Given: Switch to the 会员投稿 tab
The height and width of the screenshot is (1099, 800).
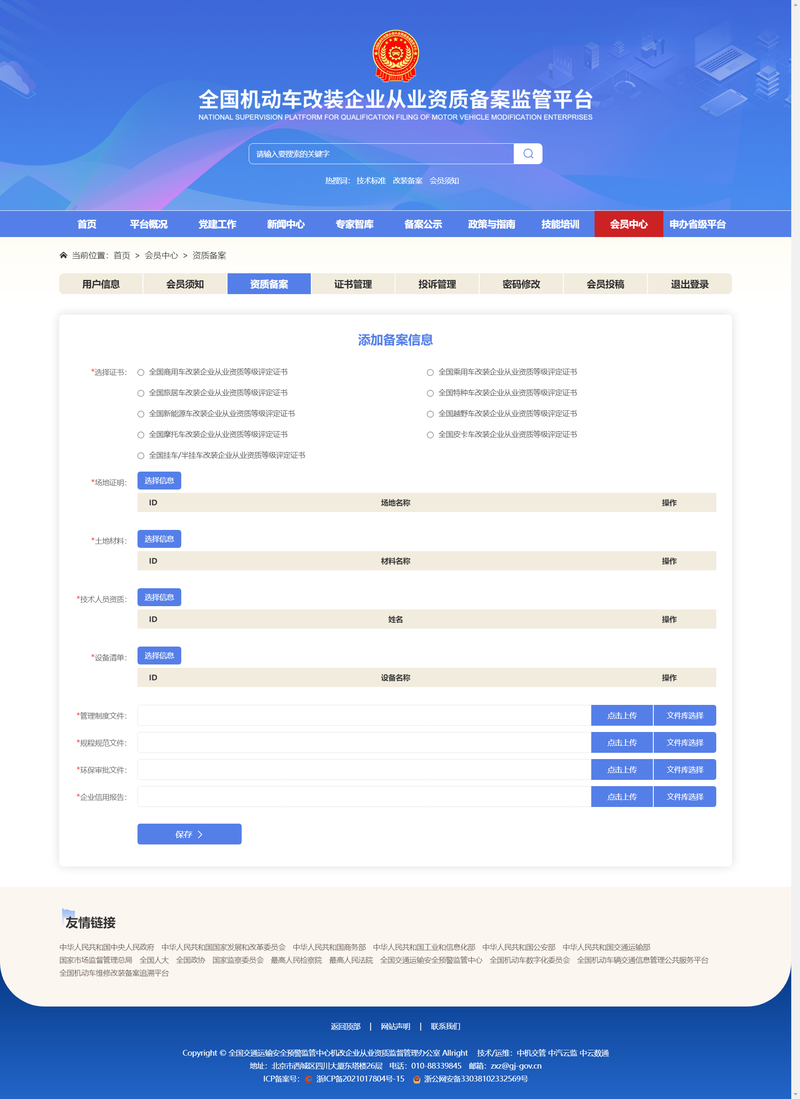Looking at the screenshot, I should tap(606, 284).
